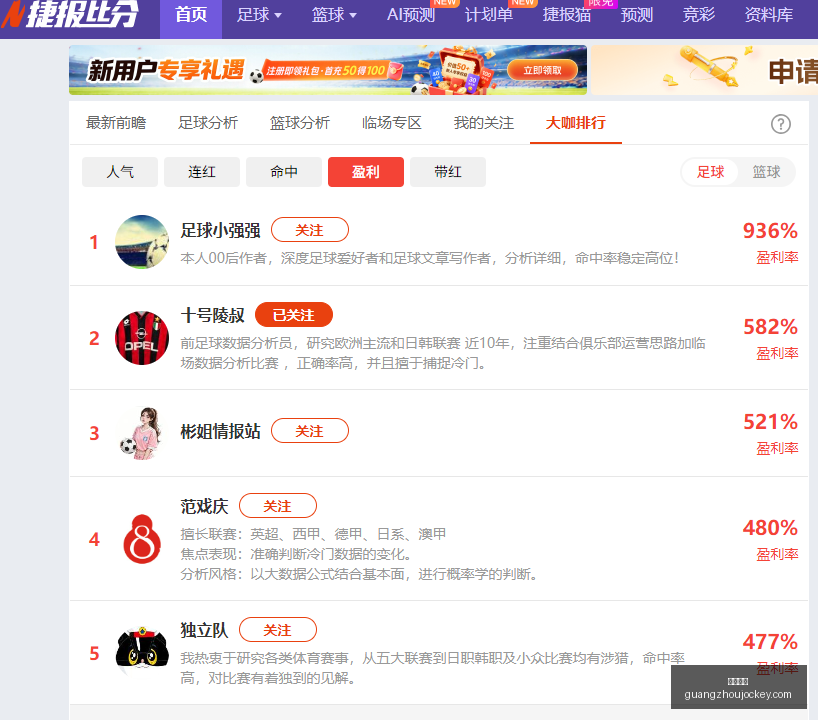Unfollow 十号陵叔 via 已关注 button
Screen dimensions: 818x720
click(x=294, y=315)
